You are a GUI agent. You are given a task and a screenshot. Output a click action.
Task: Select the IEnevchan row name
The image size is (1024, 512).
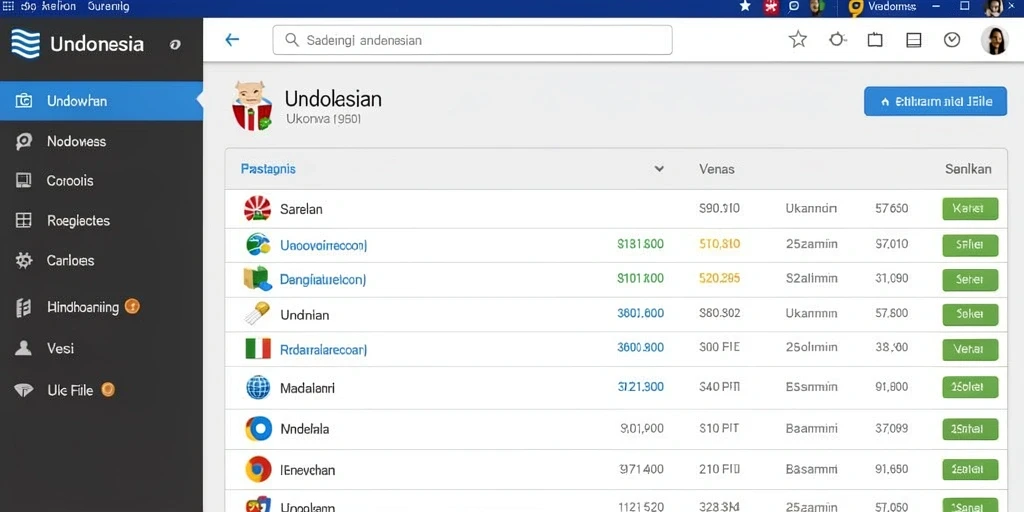(307, 470)
